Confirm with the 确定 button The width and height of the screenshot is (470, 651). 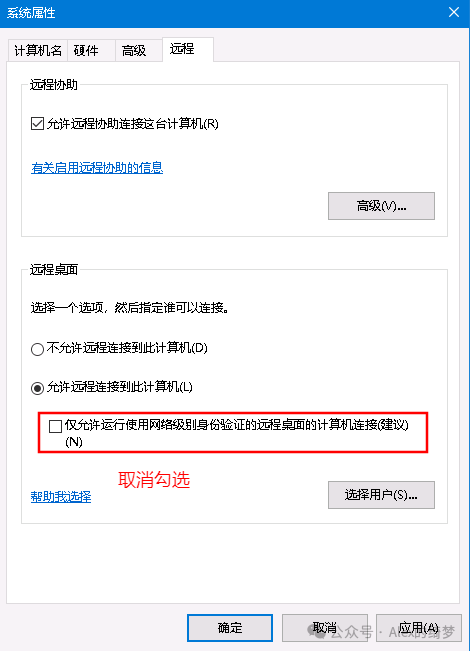tap(230, 628)
